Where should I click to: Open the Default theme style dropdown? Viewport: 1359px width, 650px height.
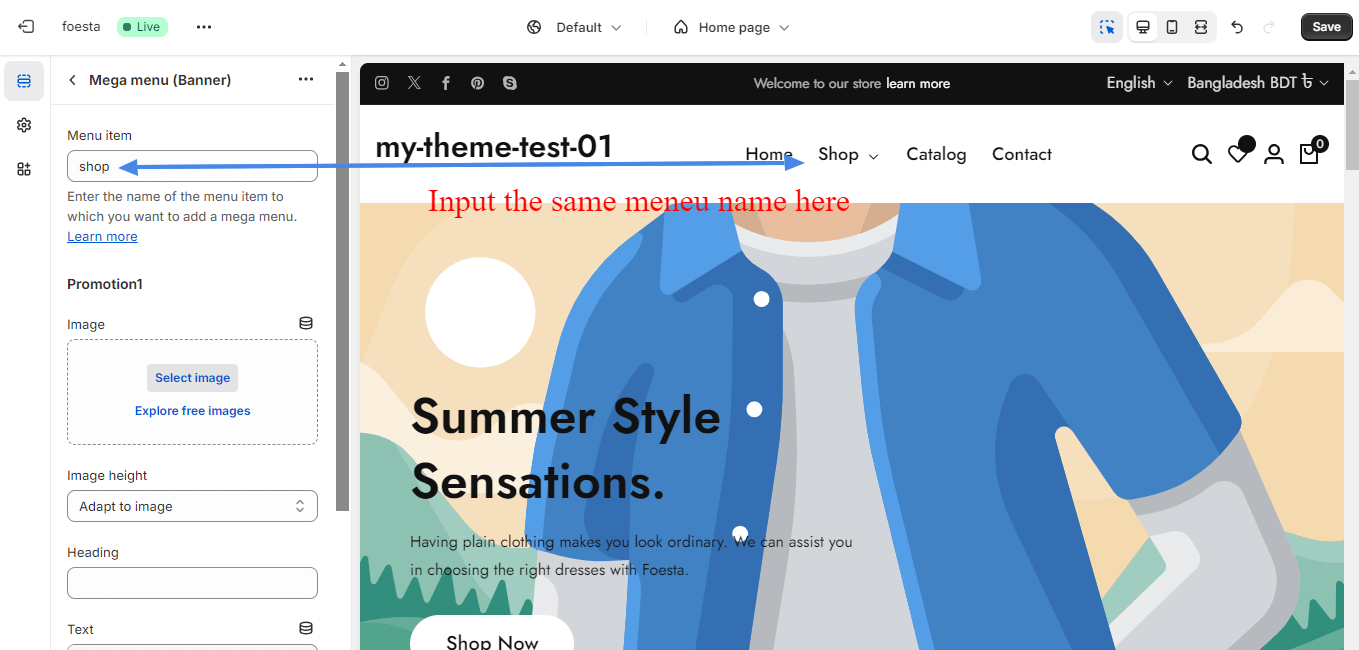point(575,27)
